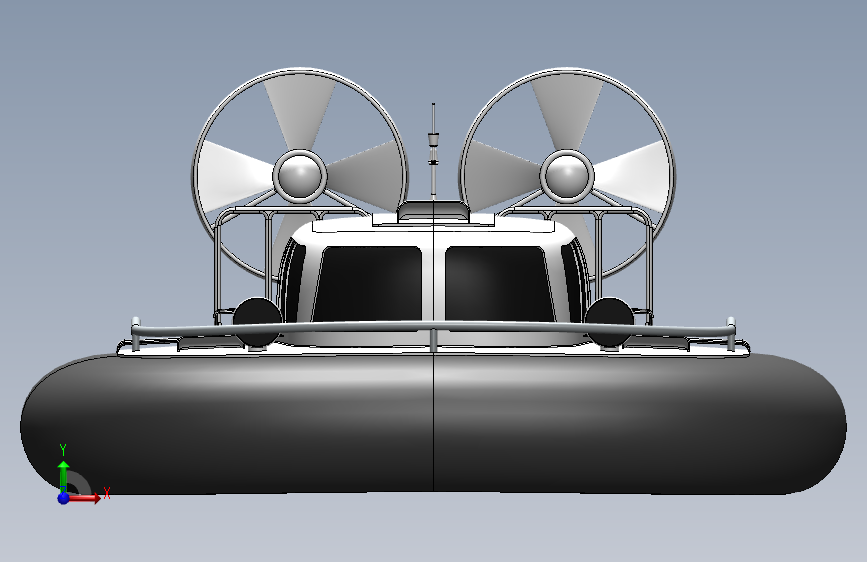Click the green Y axis arrow of the triad
The width and height of the screenshot is (867, 562).
tap(64, 475)
